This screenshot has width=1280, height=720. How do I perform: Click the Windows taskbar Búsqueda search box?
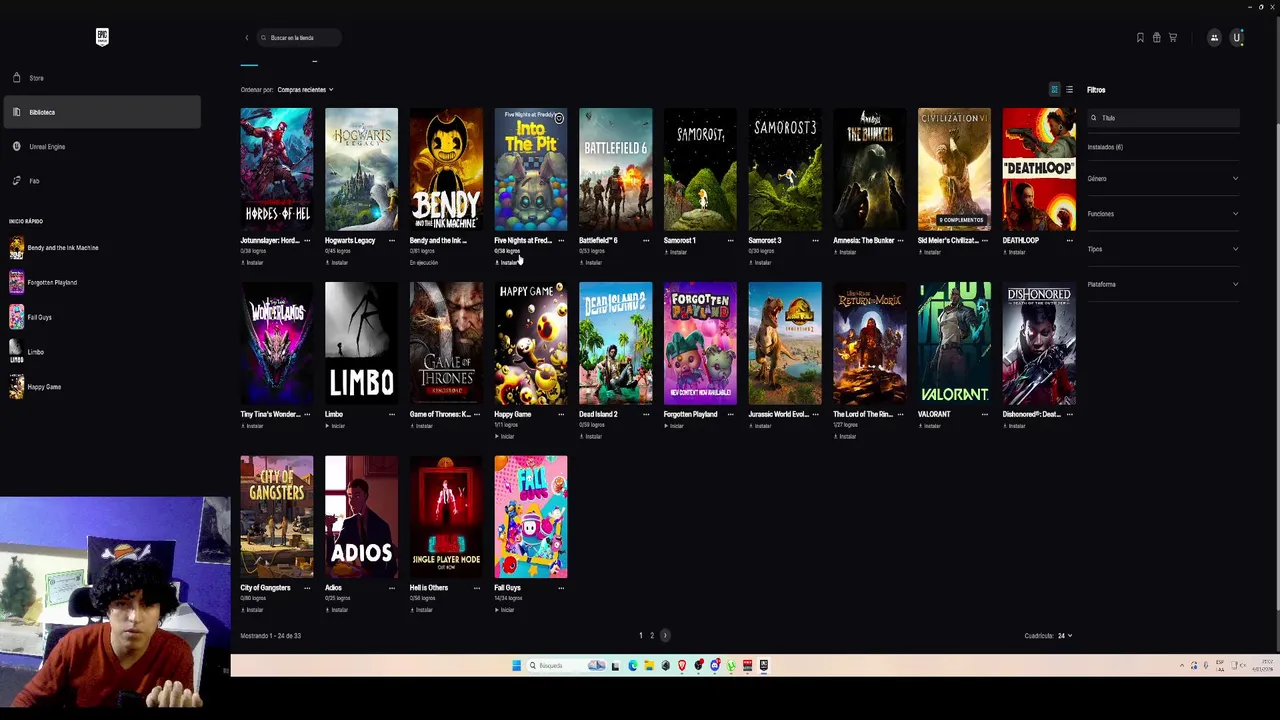tap(566, 666)
